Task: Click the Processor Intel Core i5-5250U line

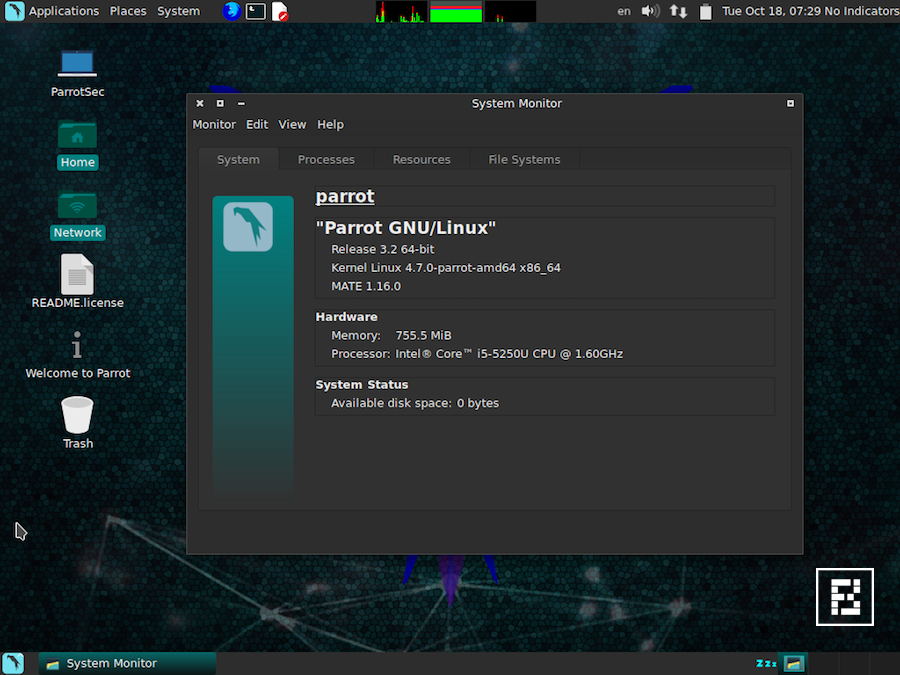Action: click(x=477, y=354)
